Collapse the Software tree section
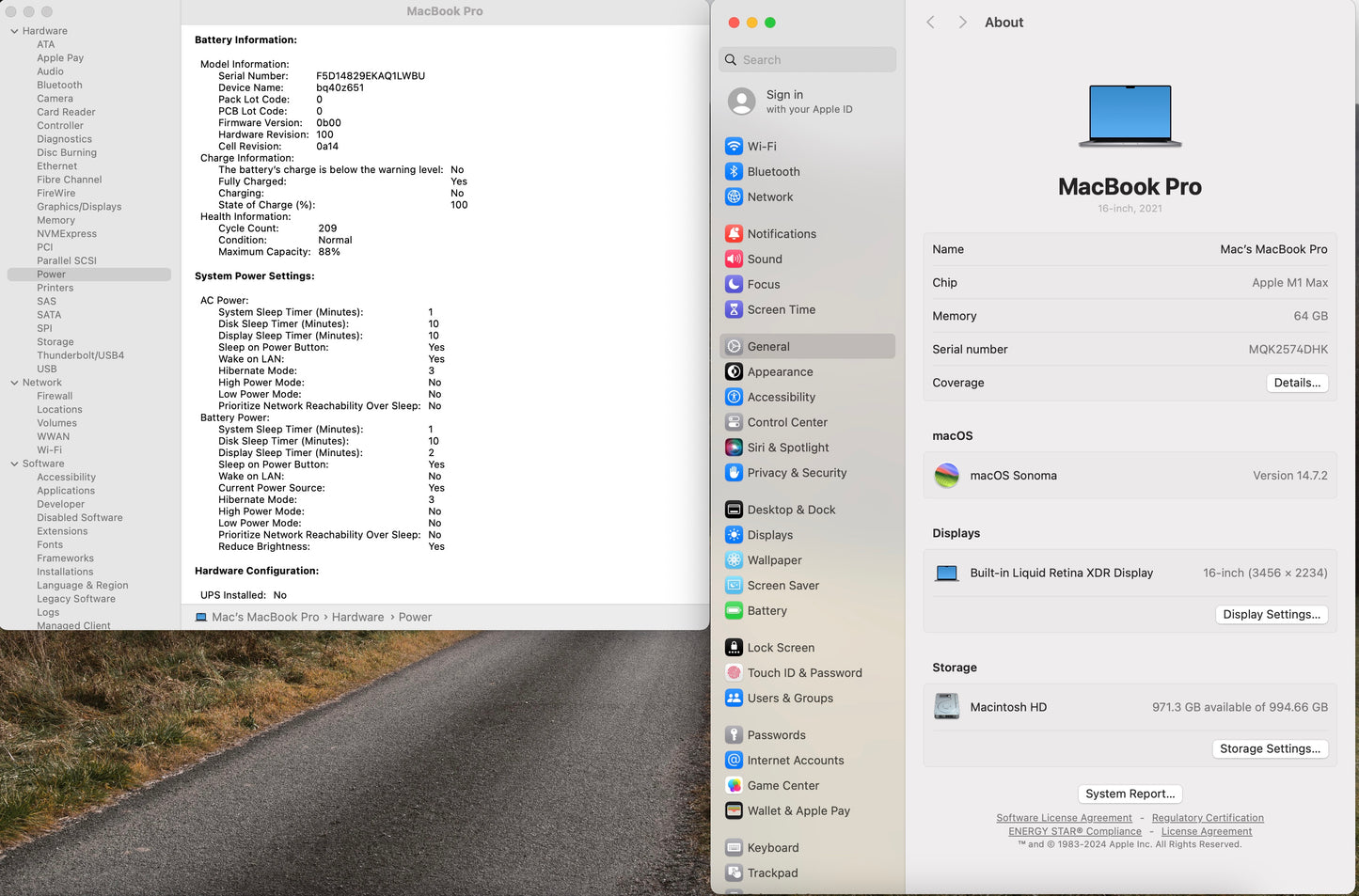This screenshot has width=1359, height=896. pyautogui.click(x=14, y=464)
